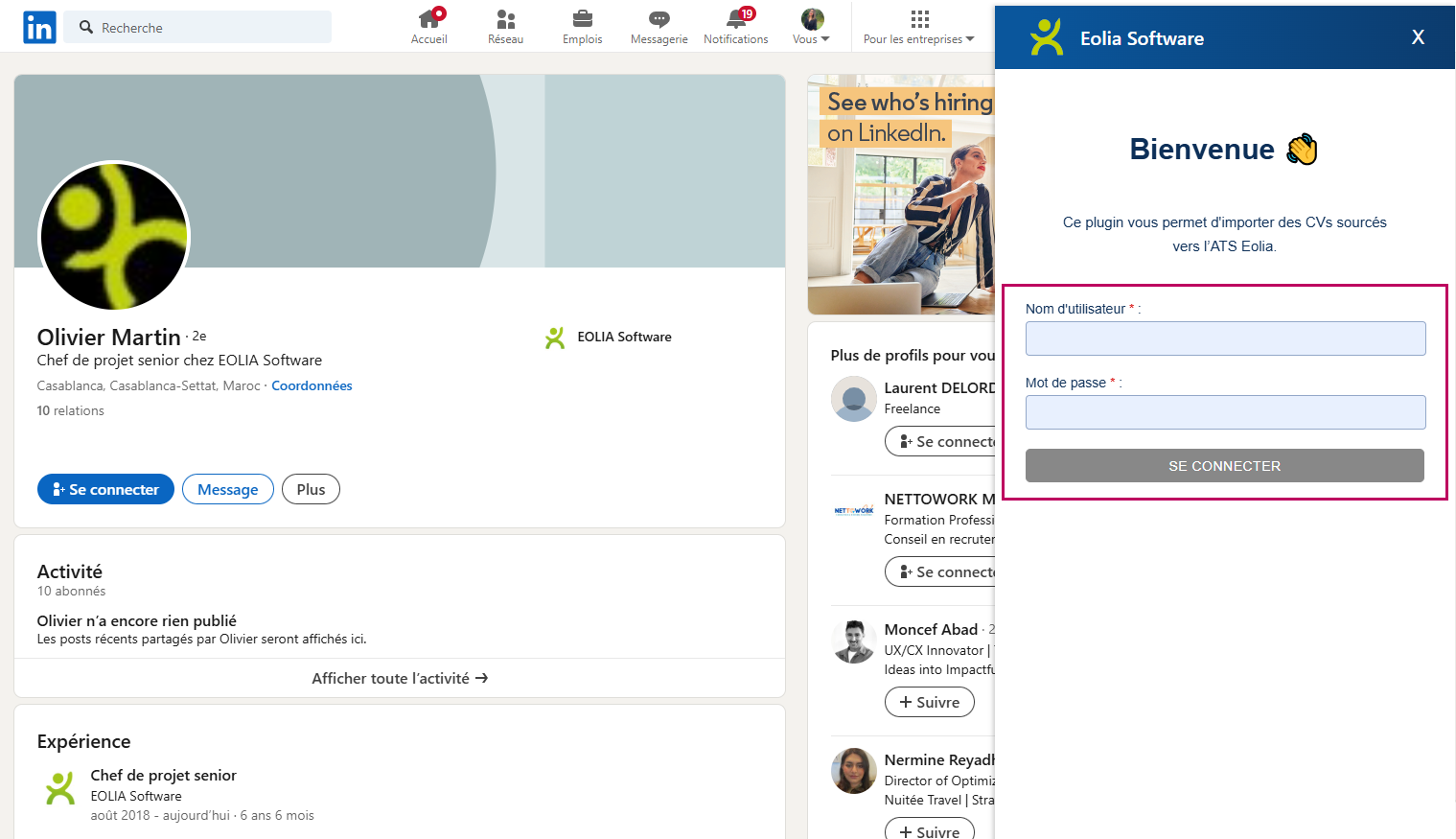Viewport: 1456px width, 839px height.
Task: Go to Réseau network icon
Action: 505,19
